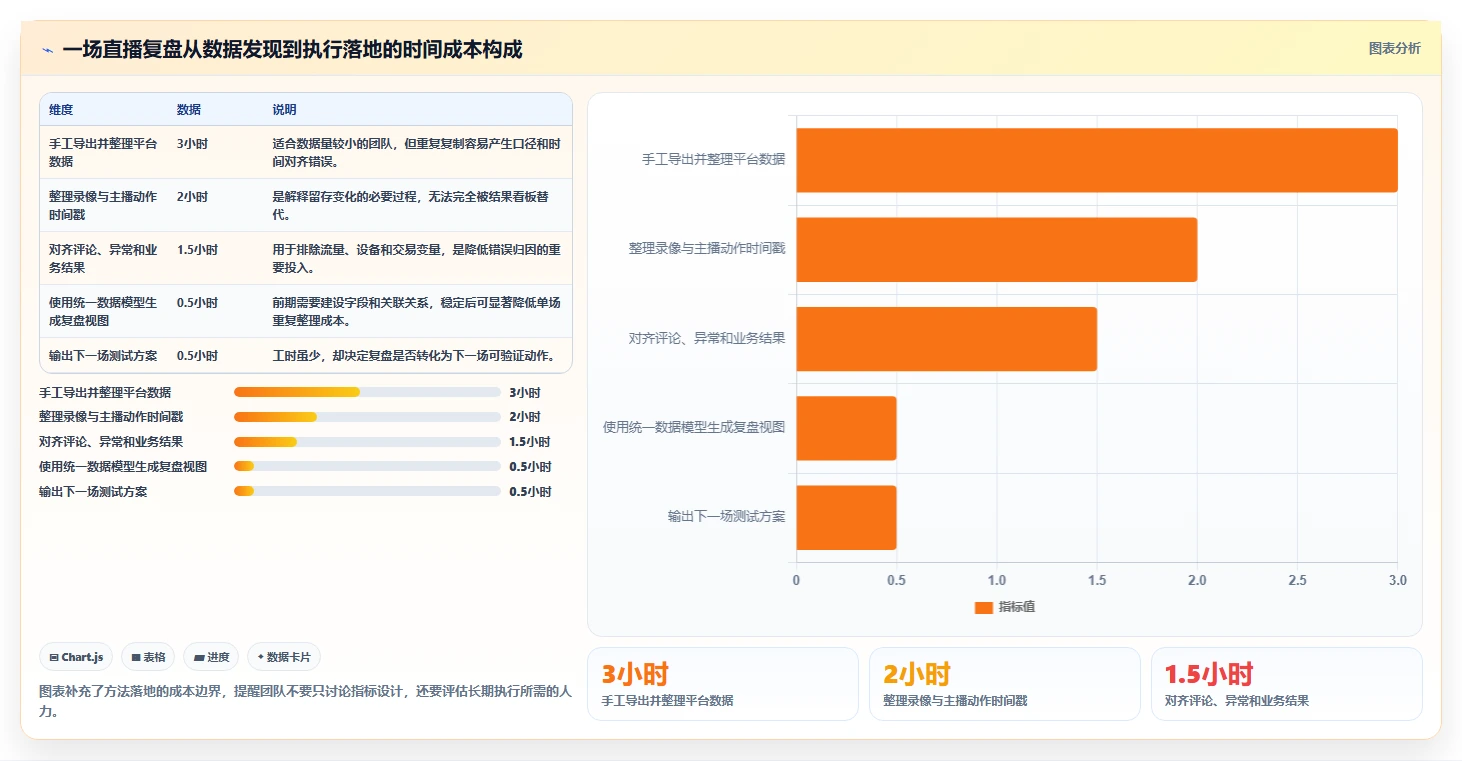
Task: Click footer note starting 图表补充了方法落地
Action: pos(305,702)
